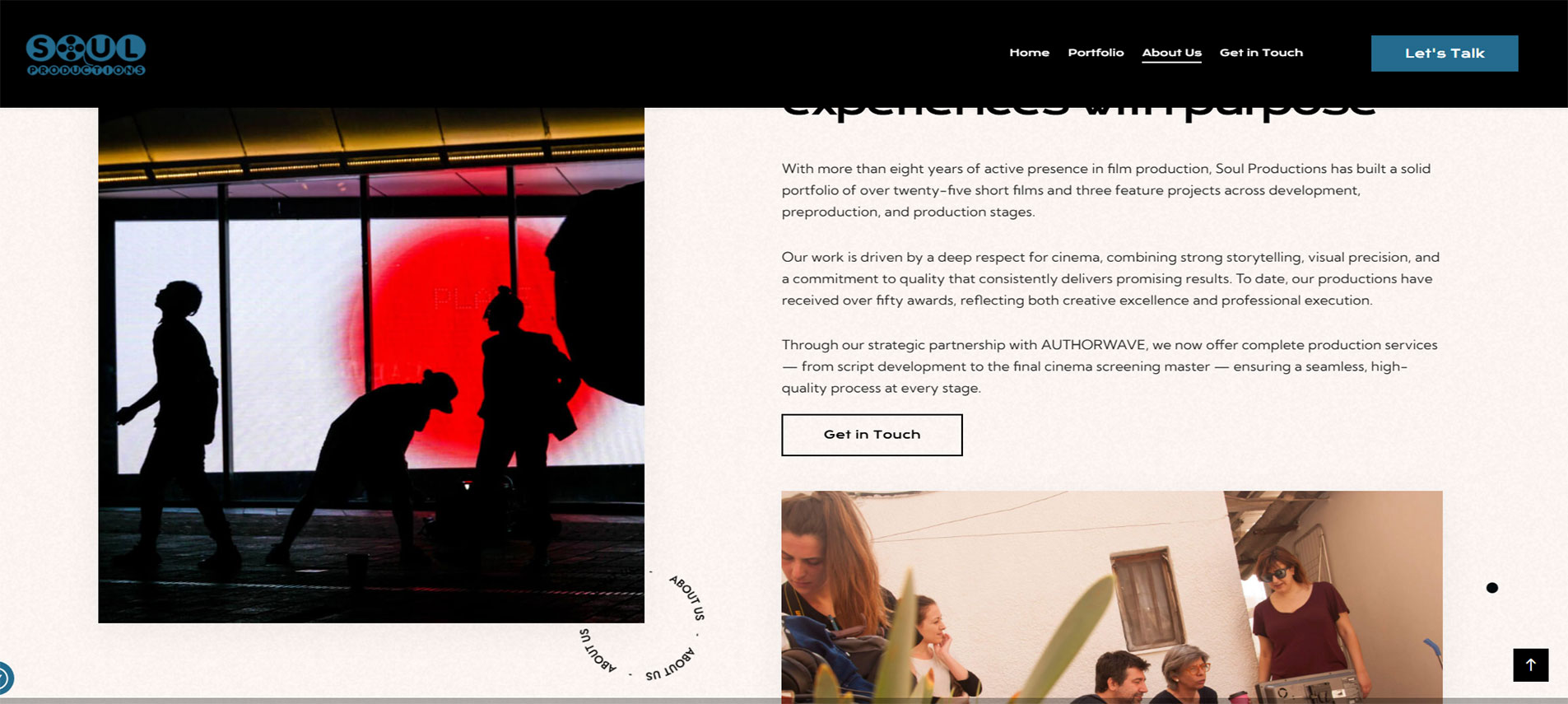Open the film crew outdoor photo
This screenshot has height=704, width=1568.
pyautogui.click(x=1111, y=597)
